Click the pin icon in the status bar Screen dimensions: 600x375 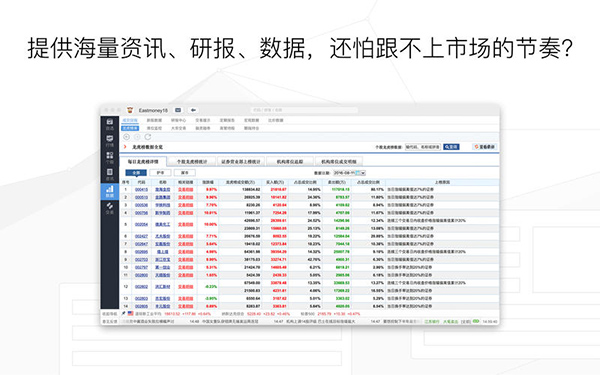point(124,313)
